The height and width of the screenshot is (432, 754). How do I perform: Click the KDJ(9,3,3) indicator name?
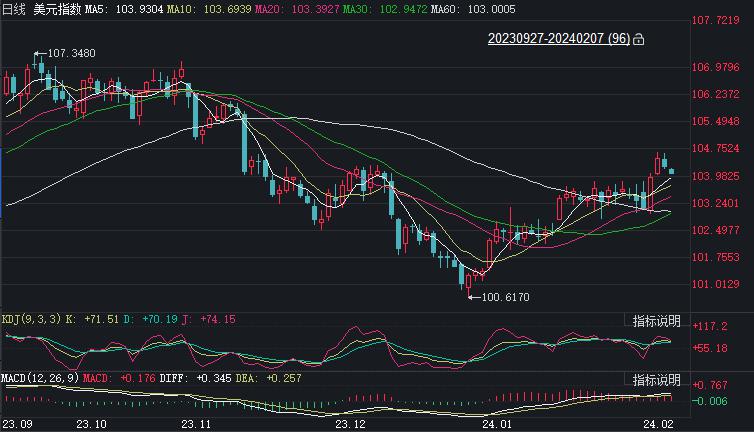[x=32, y=319]
